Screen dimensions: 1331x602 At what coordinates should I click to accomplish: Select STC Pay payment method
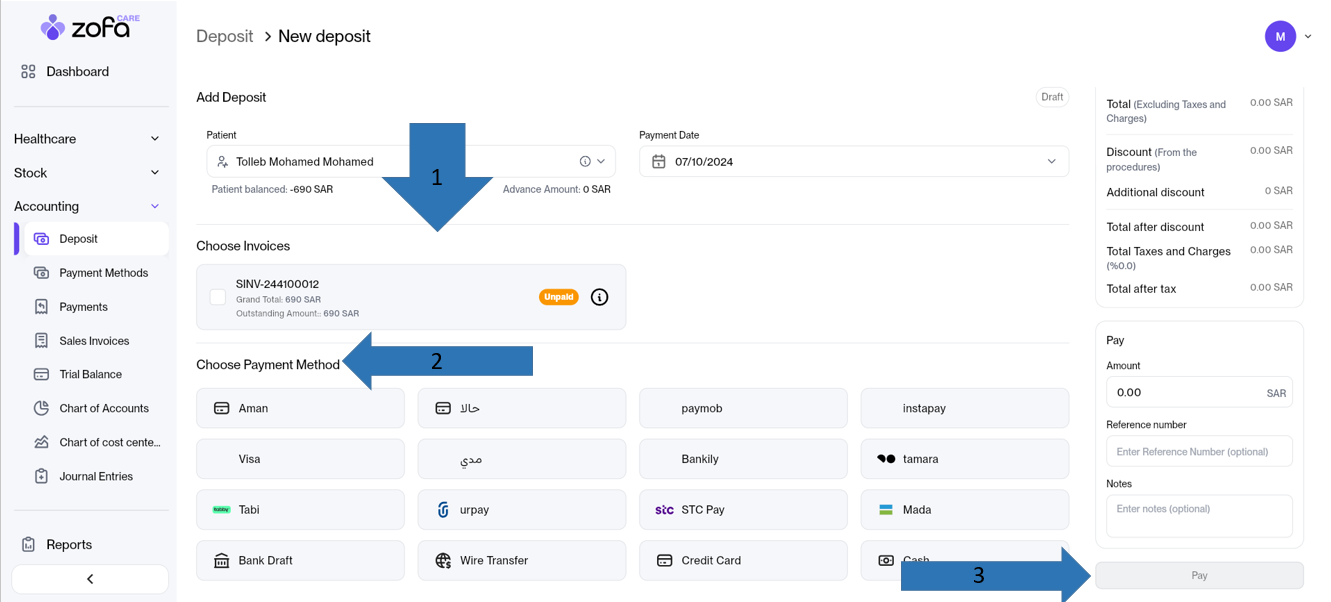coord(743,510)
